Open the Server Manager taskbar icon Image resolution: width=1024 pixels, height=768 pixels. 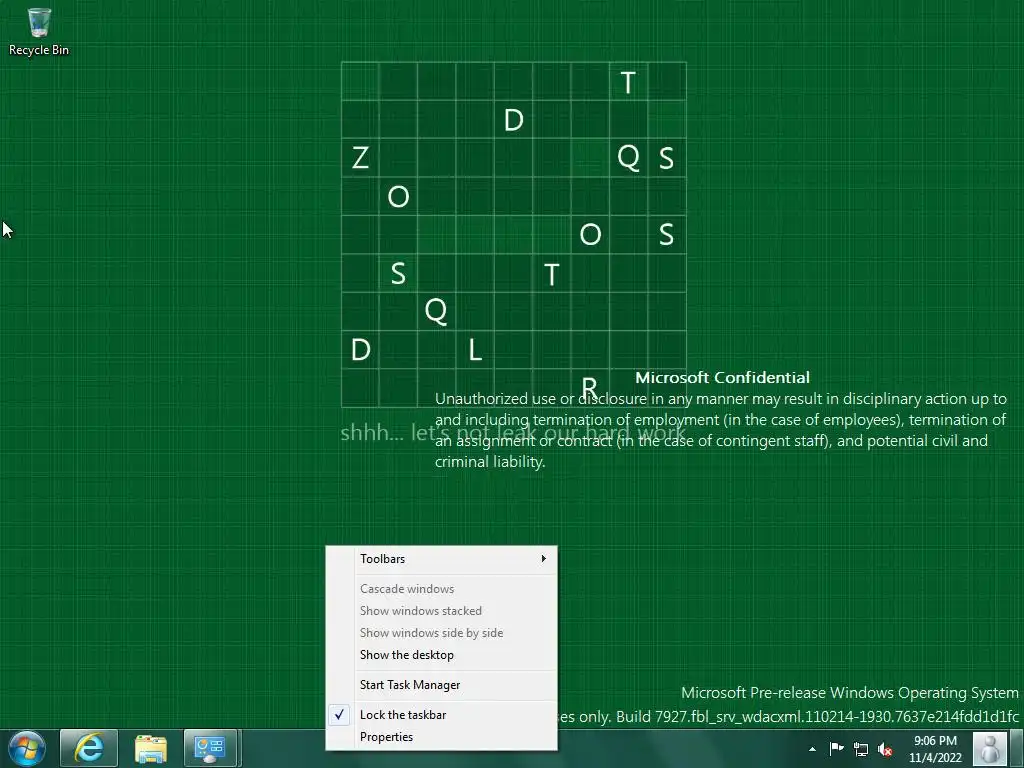click(x=210, y=748)
